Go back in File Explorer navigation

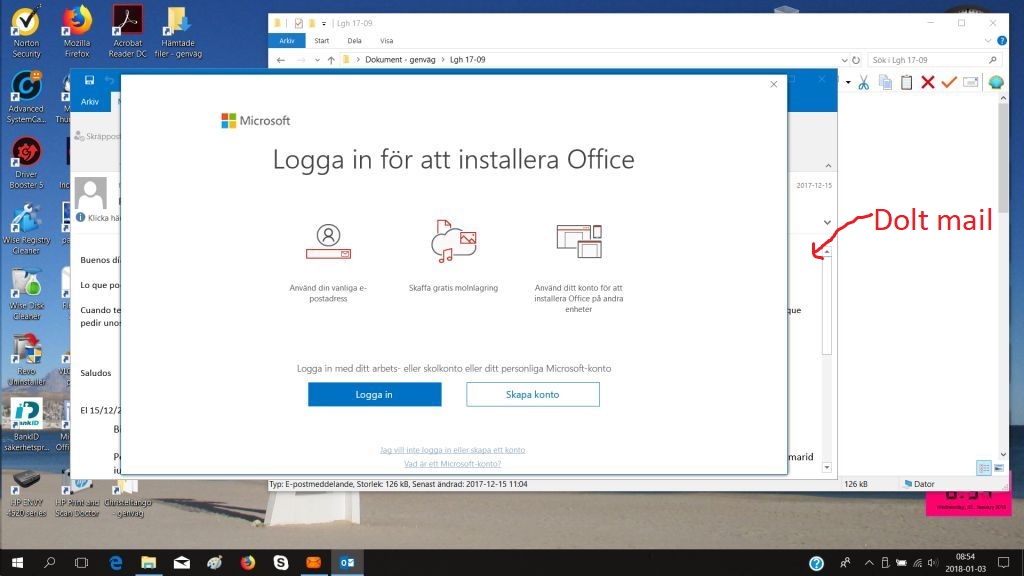click(x=281, y=60)
